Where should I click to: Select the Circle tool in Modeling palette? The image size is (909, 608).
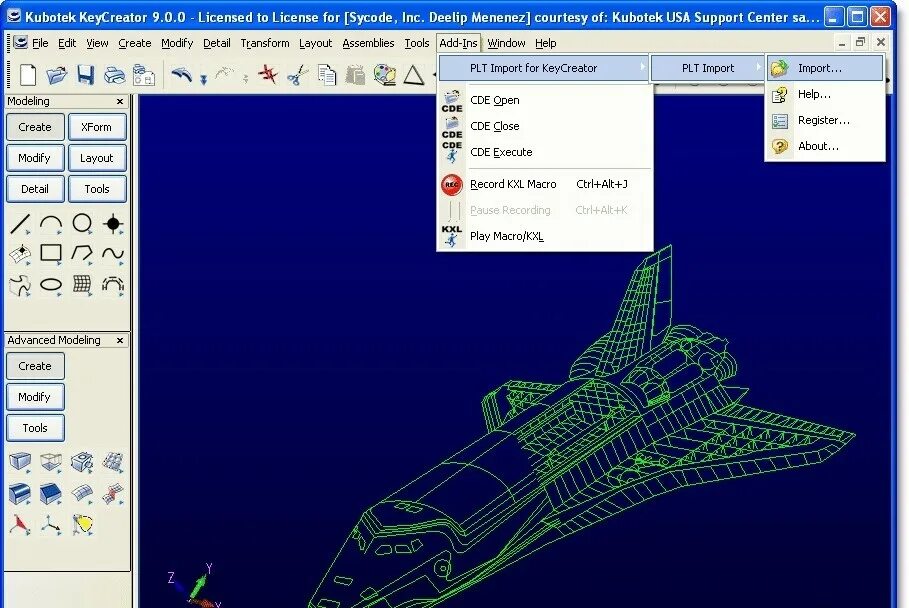coord(82,223)
